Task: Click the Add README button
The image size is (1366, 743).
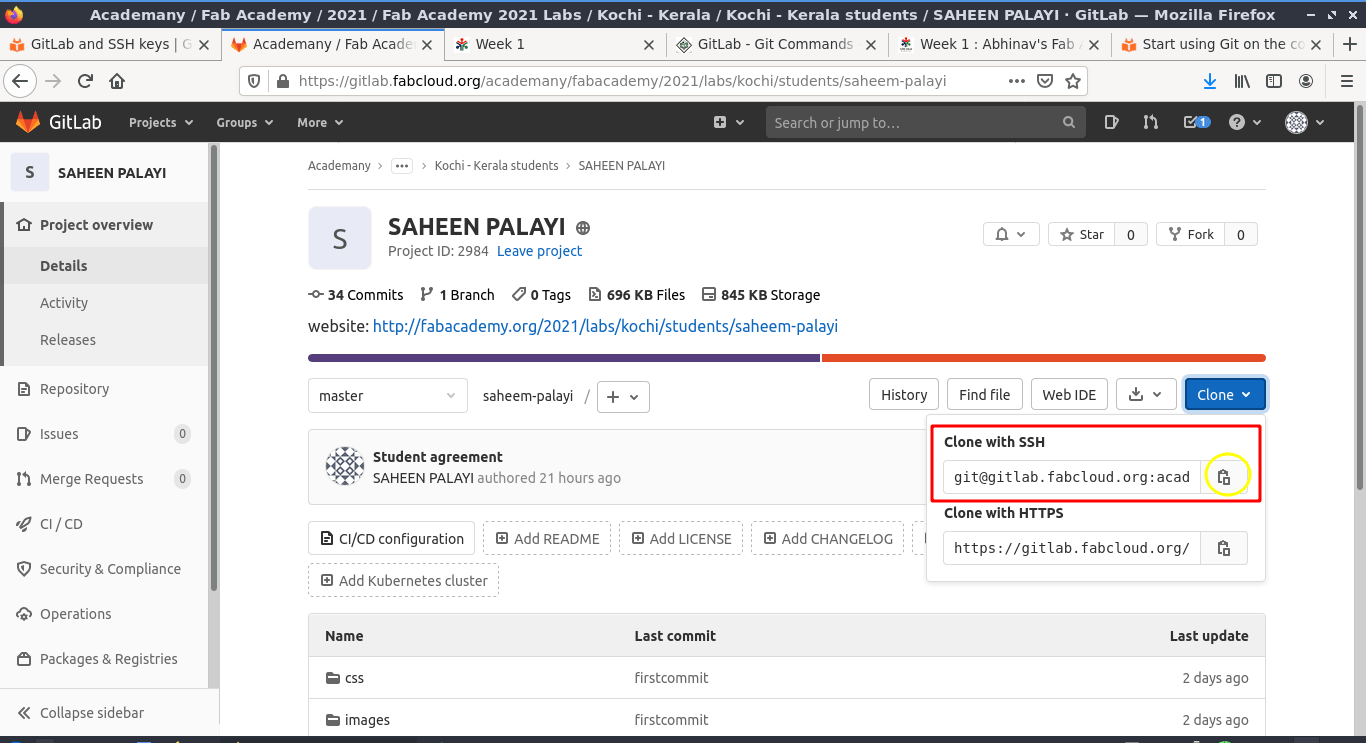Action: (x=546, y=538)
